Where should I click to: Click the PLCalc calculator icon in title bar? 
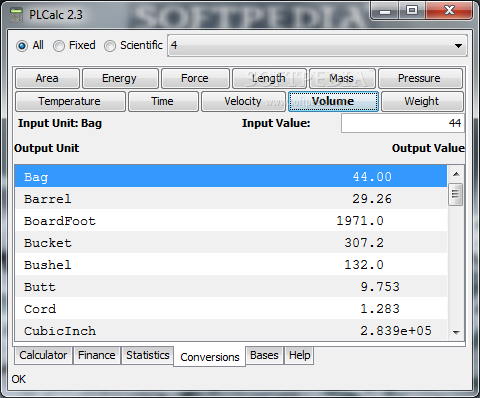16,15
